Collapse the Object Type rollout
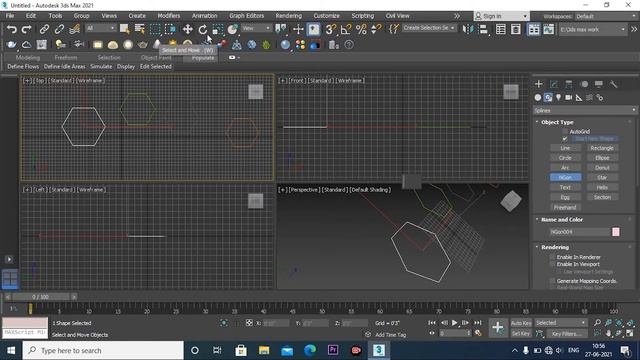This screenshot has height=360, width=640. click(x=557, y=122)
